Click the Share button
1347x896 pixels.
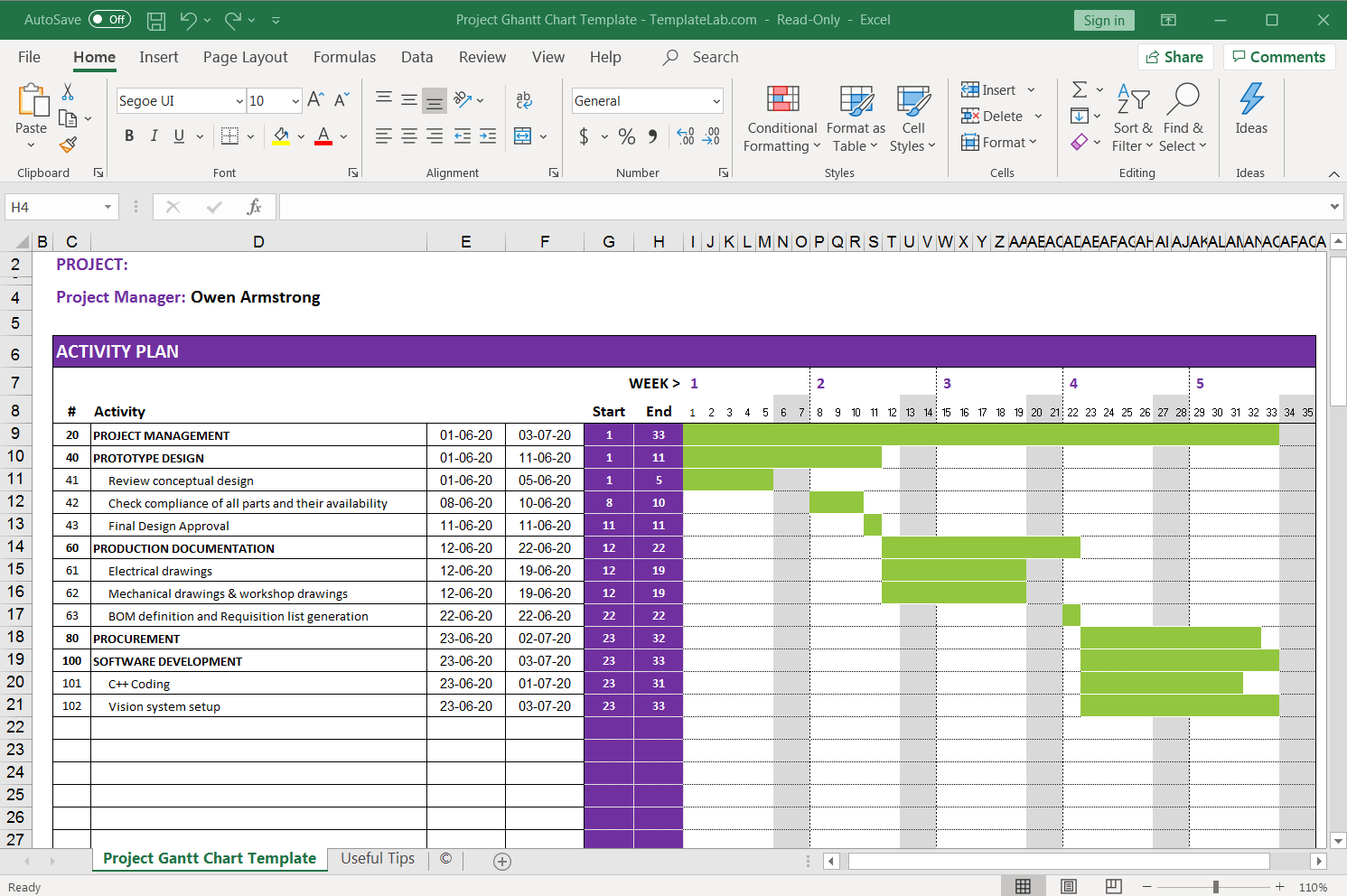click(1174, 57)
